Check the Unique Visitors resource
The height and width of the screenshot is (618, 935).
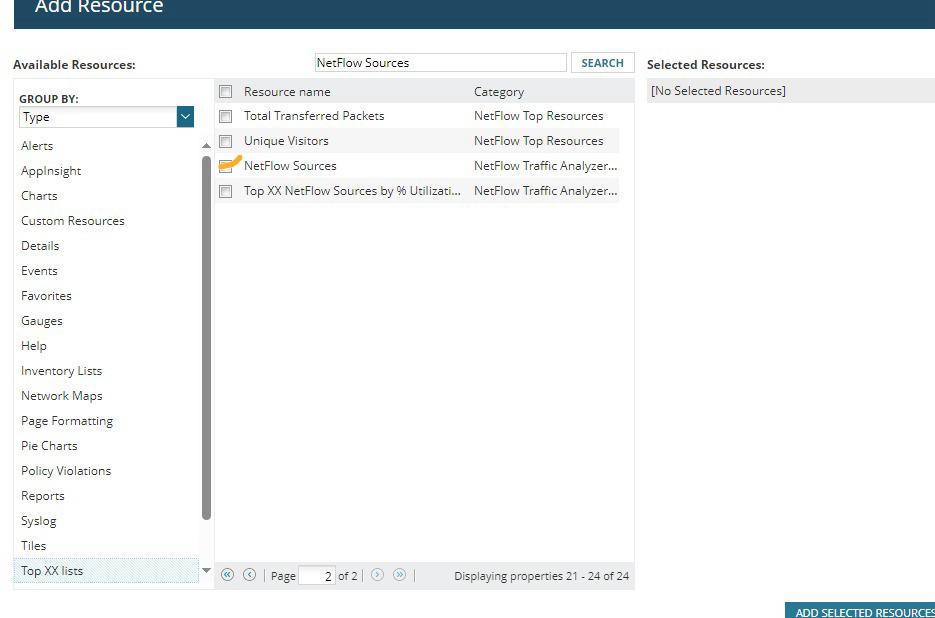point(225,141)
